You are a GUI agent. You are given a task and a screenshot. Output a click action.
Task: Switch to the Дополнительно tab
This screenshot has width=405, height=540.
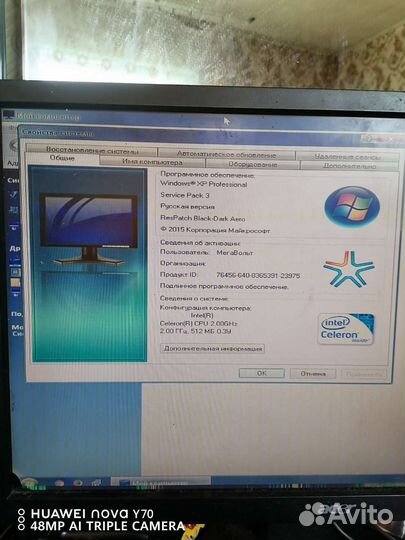pos(349,166)
